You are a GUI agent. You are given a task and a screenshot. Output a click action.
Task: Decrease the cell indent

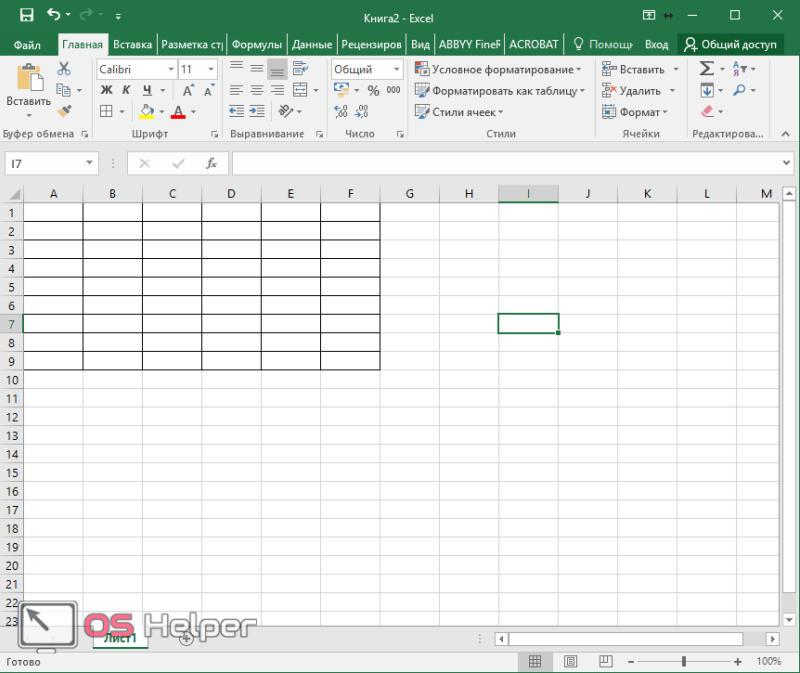coord(236,111)
